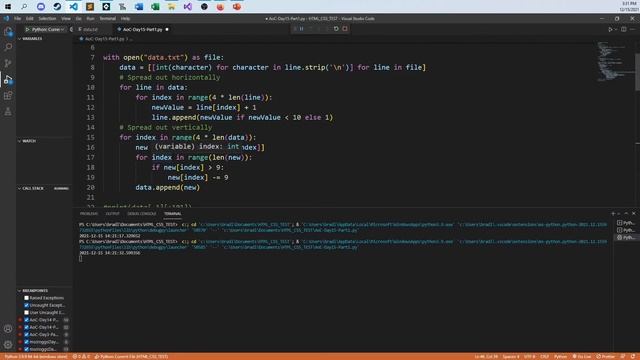Viewport: 640px width, 360px height.
Task: Switch to the Output panel tab
Action: [x=112, y=213]
